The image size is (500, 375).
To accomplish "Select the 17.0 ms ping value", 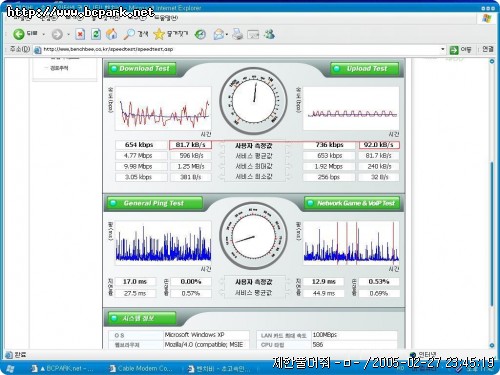I will 135,282.
